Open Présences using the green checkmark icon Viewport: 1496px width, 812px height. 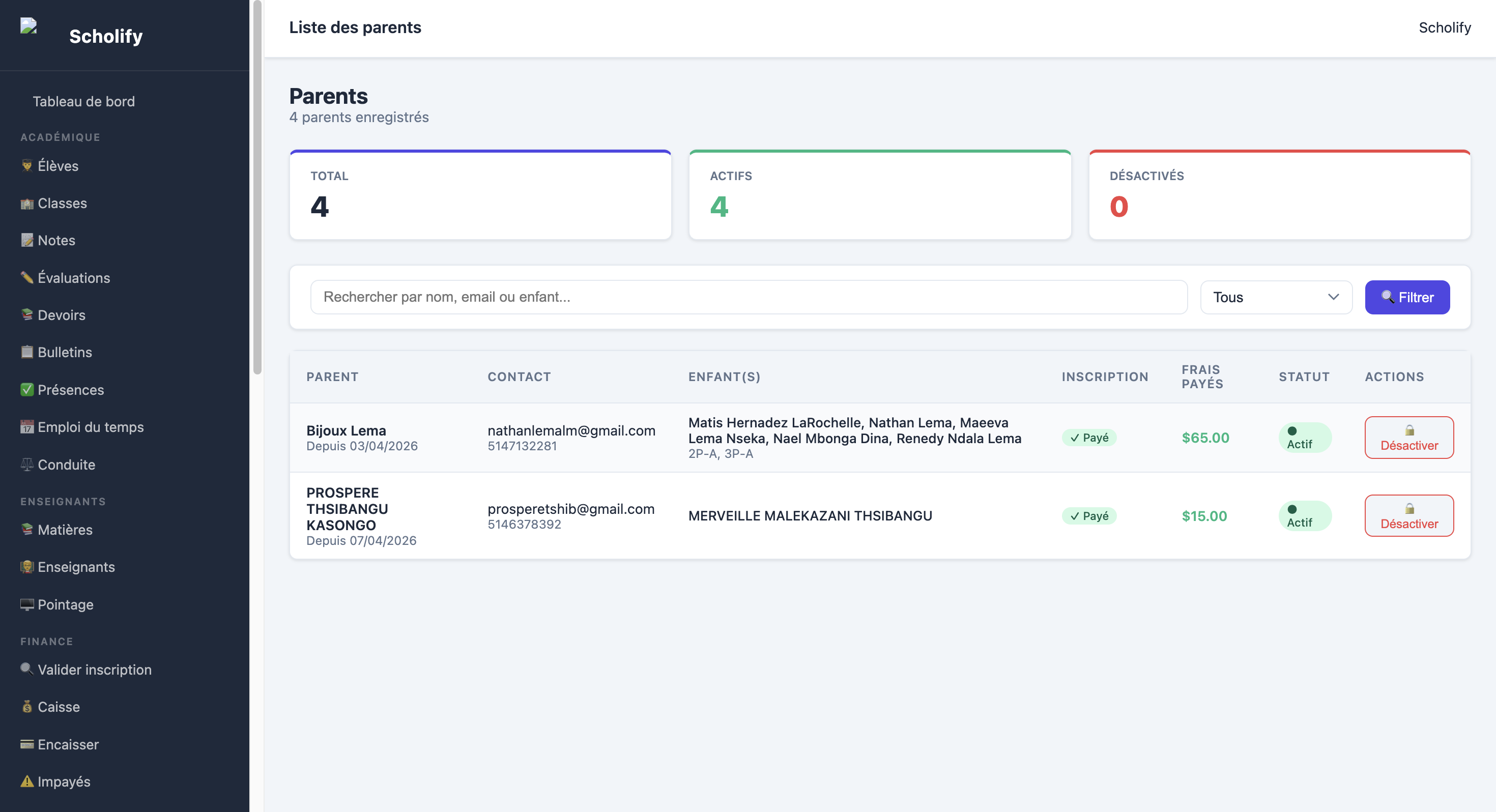pos(26,390)
